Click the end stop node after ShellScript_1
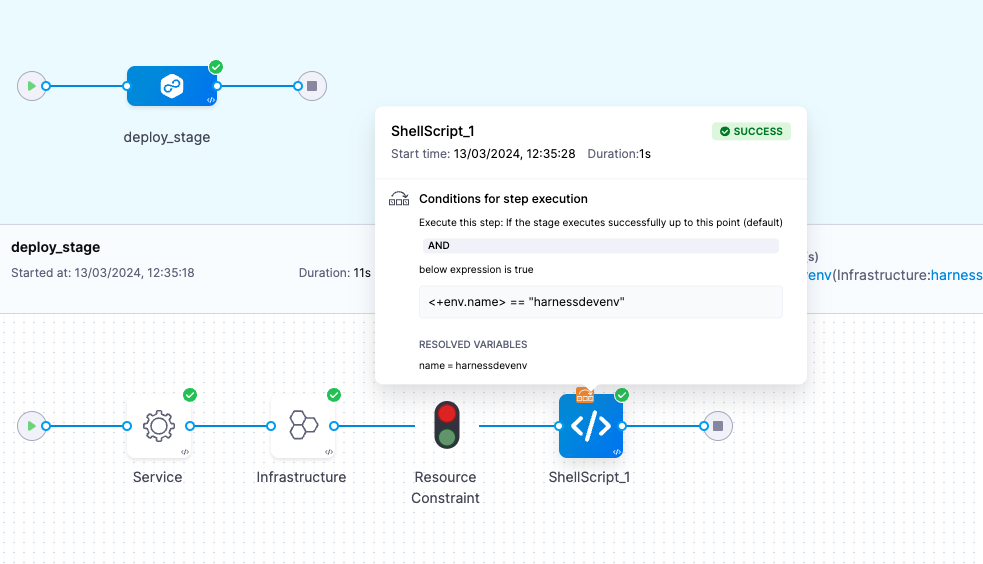This screenshot has width=983, height=564. (x=718, y=426)
